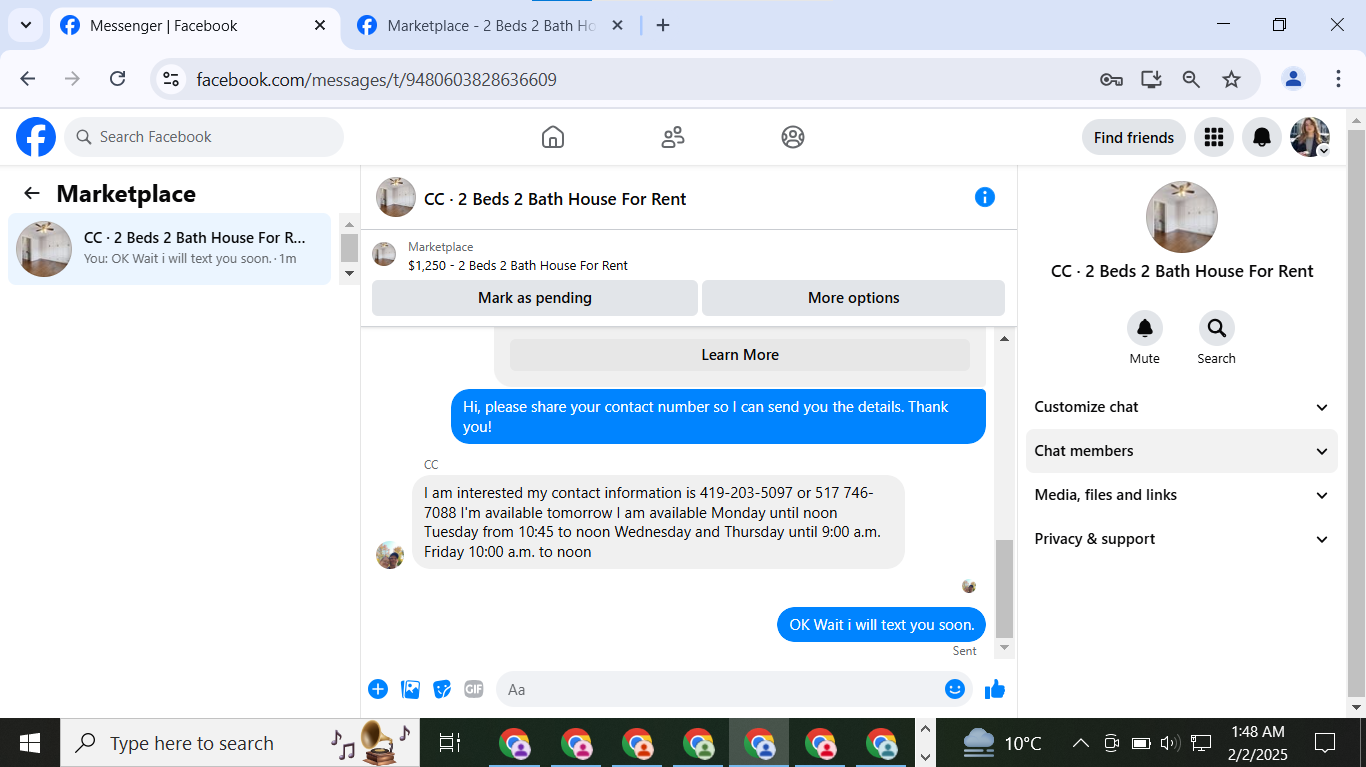Switch to Messenger | Facebook tab
Viewport: 1366px width, 767px height.
194,26
